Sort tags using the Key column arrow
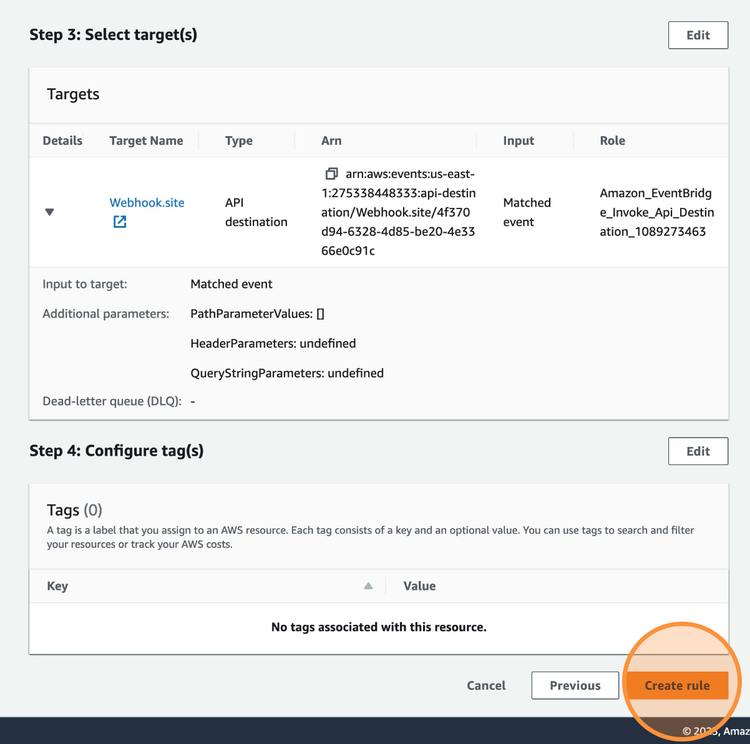Viewport: 750px width, 744px height. pos(368,586)
